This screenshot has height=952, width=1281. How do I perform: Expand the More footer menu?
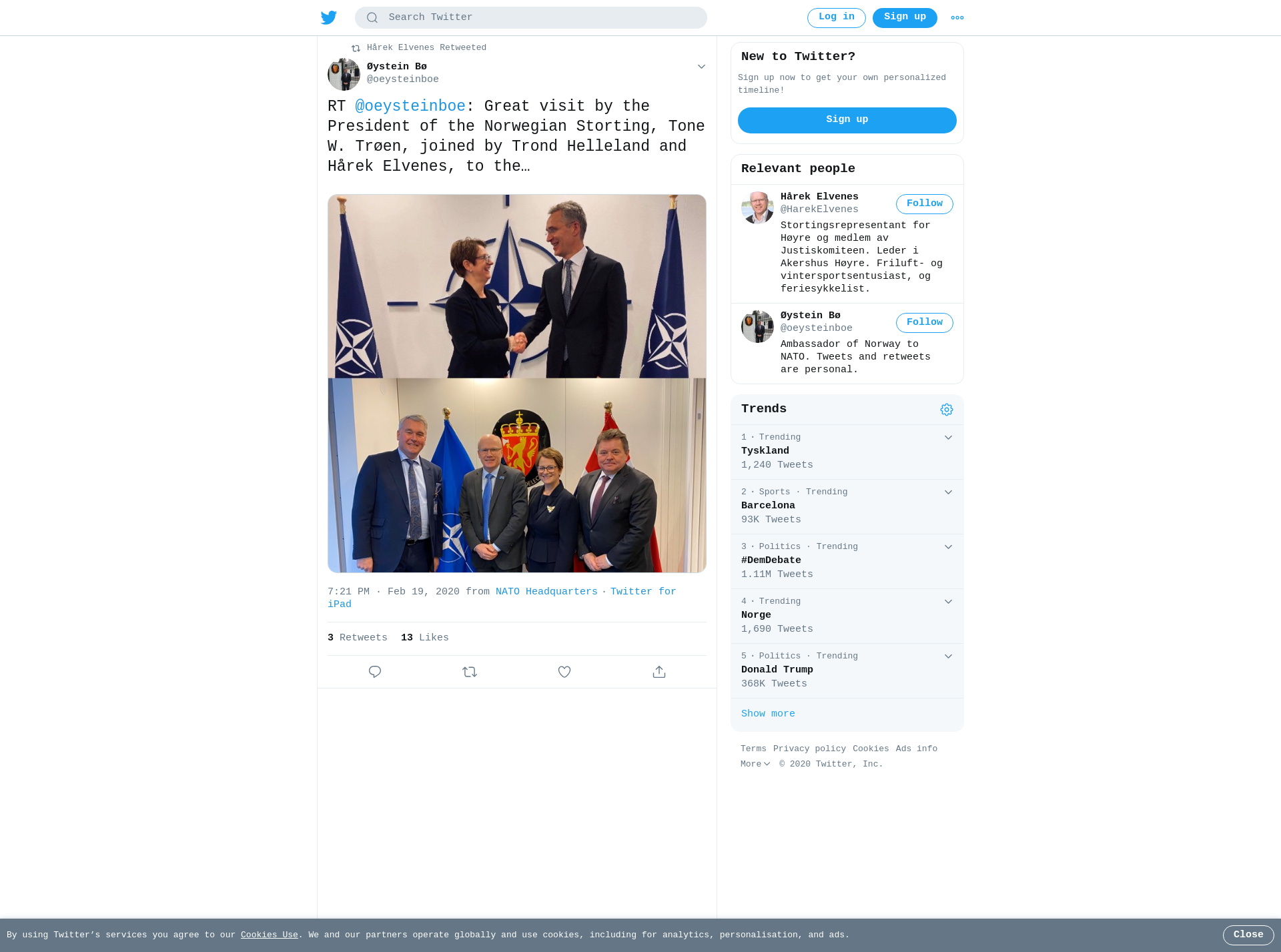755,765
